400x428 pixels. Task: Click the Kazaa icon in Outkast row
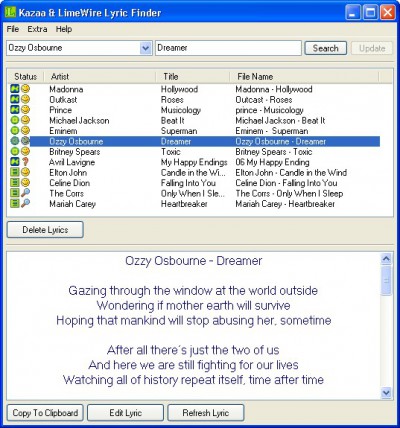click(15, 99)
